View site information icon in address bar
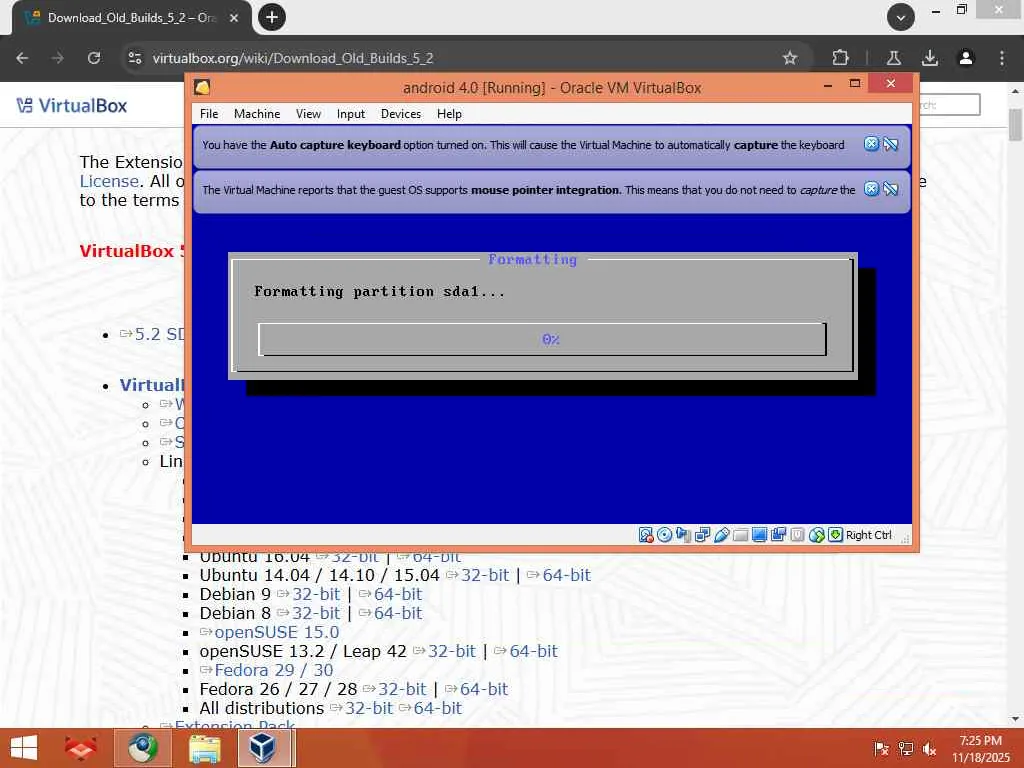Image resolution: width=1024 pixels, height=768 pixels. (135, 58)
